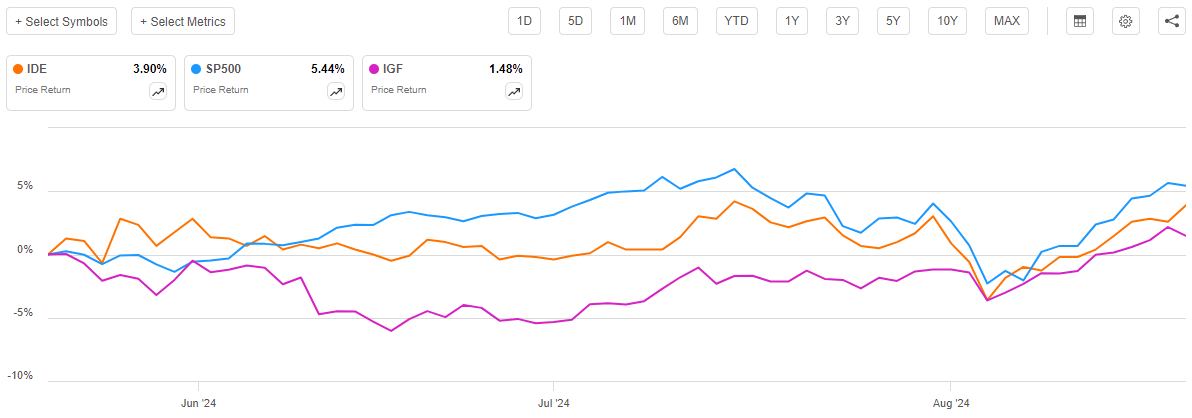Click the SP500 trend chart icon
Image resolution: width=1192 pixels, height=418 pixels.
point(336,92)
